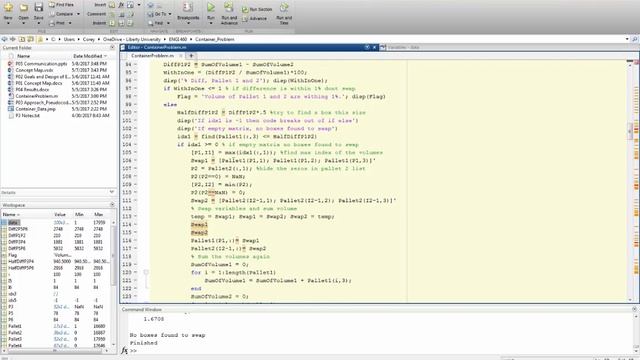Open the Command Window actions menu

pyautogui.click(x=634, y=309)
